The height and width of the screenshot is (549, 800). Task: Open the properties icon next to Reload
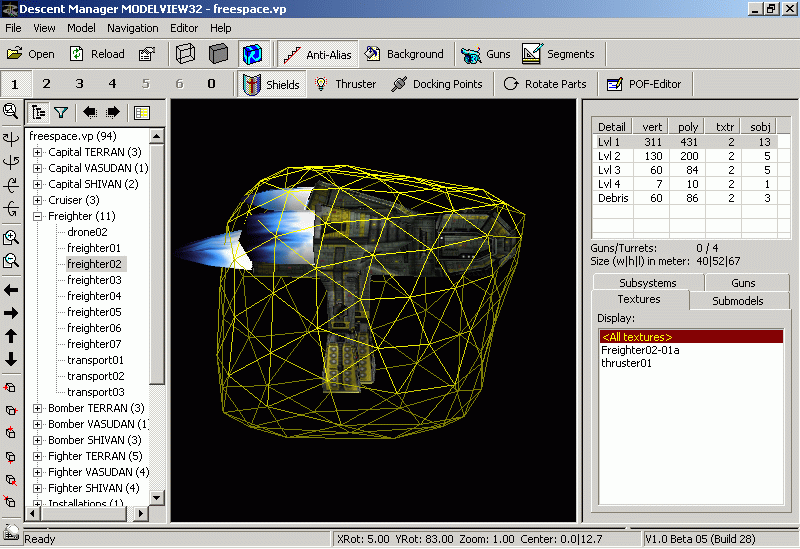[147, 54]
